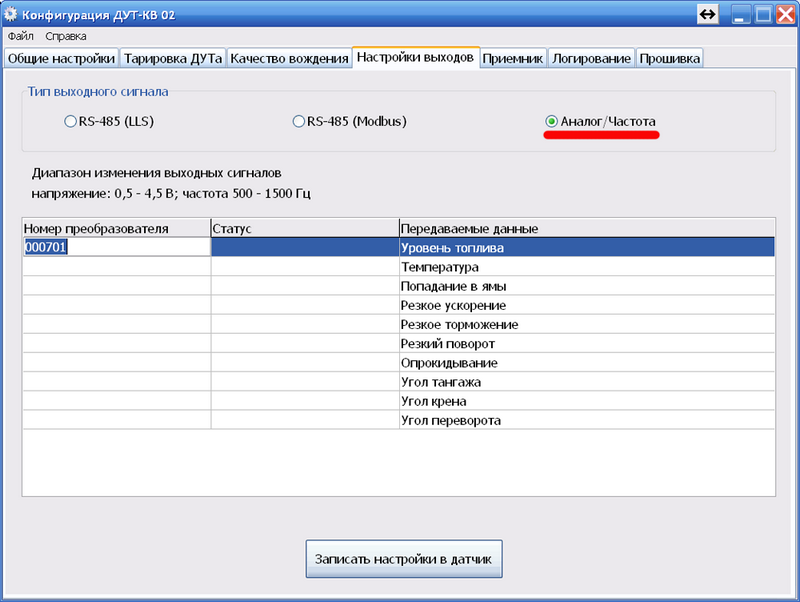Click the 000701 converter number field
This screenshot has height=602, width=800.
tap(117, 247)
